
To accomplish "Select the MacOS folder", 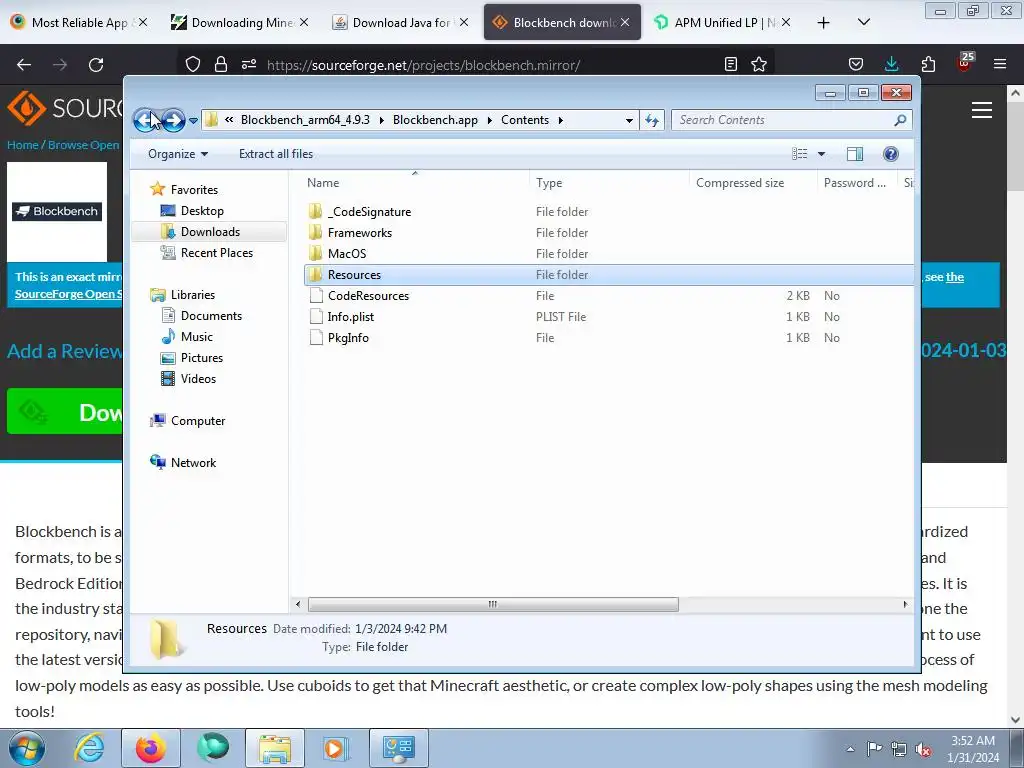I will tap(347, 253).
